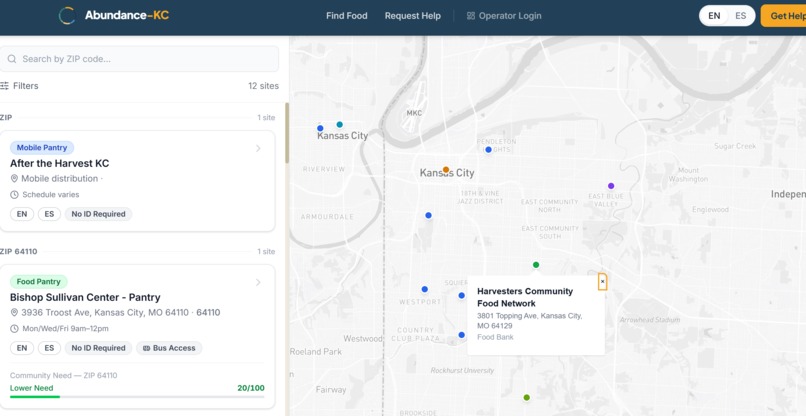Click the Schedule varies text

point(51,195)
